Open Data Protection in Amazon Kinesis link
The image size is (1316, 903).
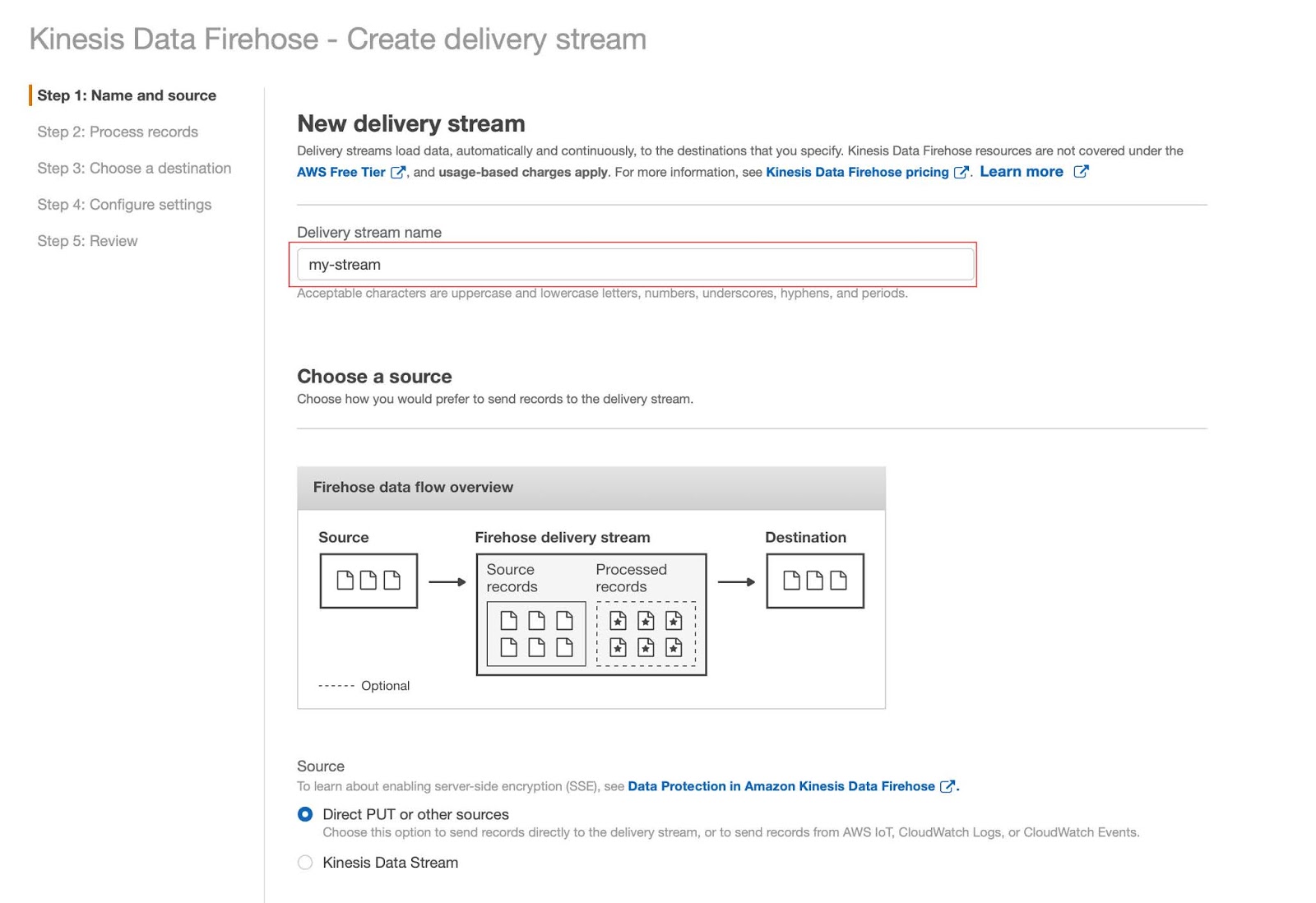click(x=781, y=786)
